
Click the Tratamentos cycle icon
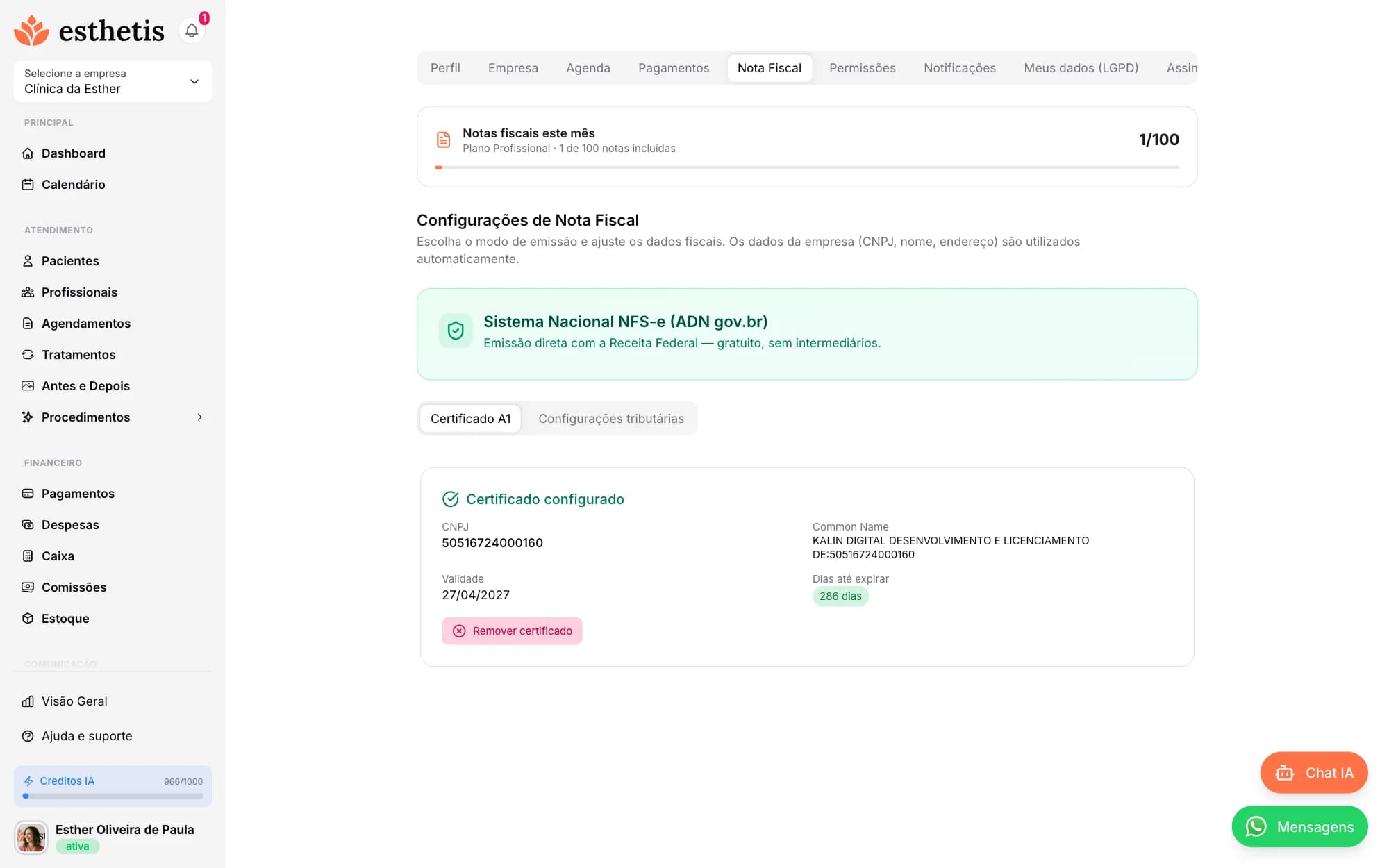coord(28,355)
